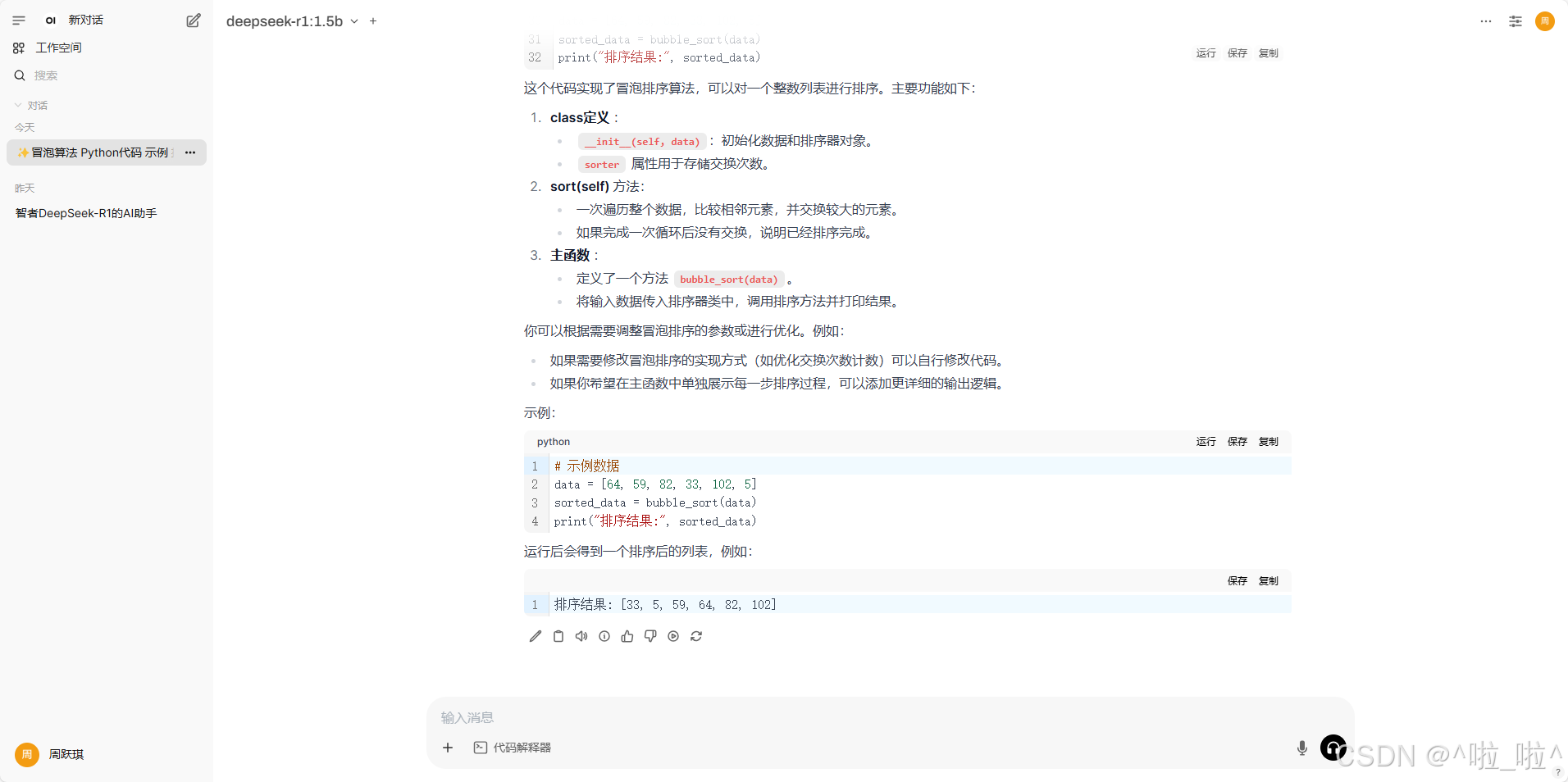
Task: Open options menu for 冒泡算法 Python代码 chat
Action: [x=189, y=152]
